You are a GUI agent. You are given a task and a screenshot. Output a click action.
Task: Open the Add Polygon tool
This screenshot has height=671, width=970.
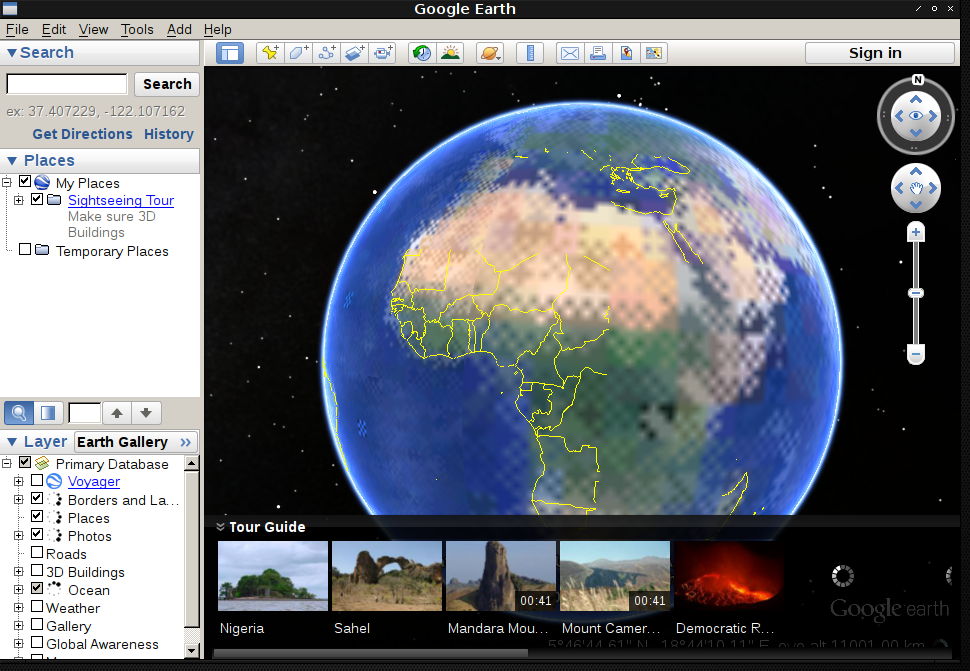coord(298,52)
